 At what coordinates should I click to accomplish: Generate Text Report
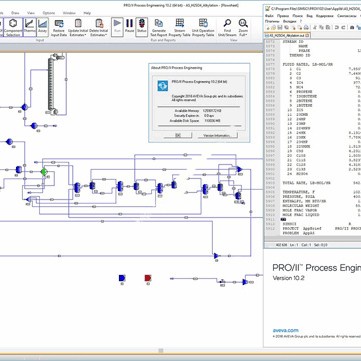(159, 27)
